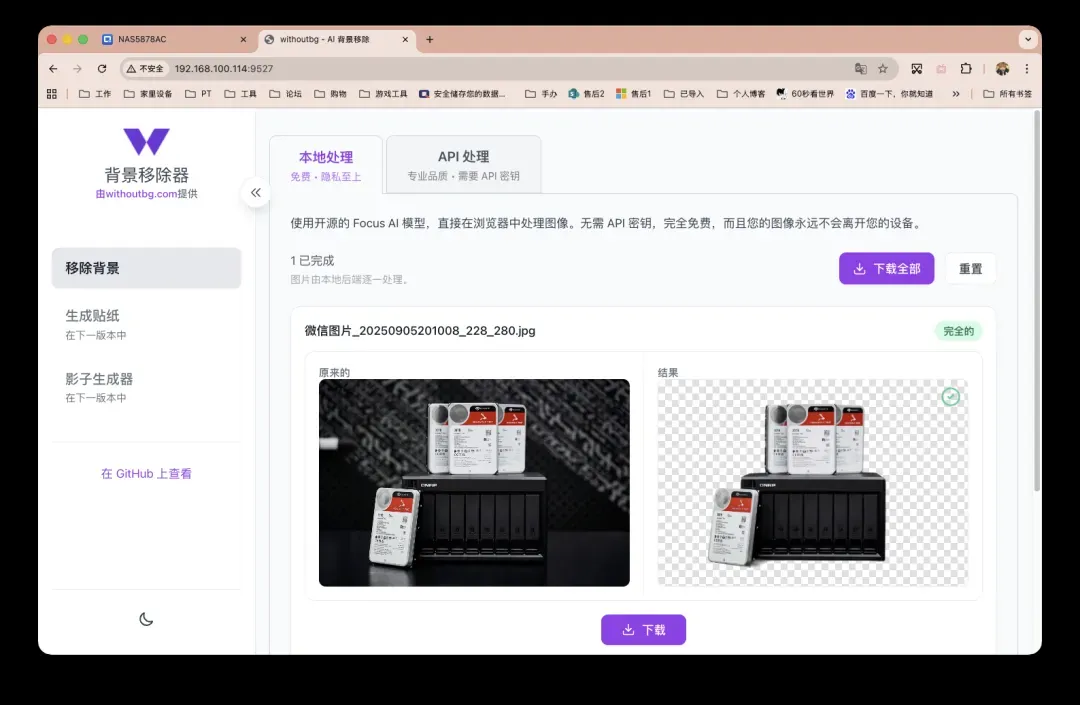Bookmark this page with the star icon
The image size is (1080, 705).
tap(883, 69)
